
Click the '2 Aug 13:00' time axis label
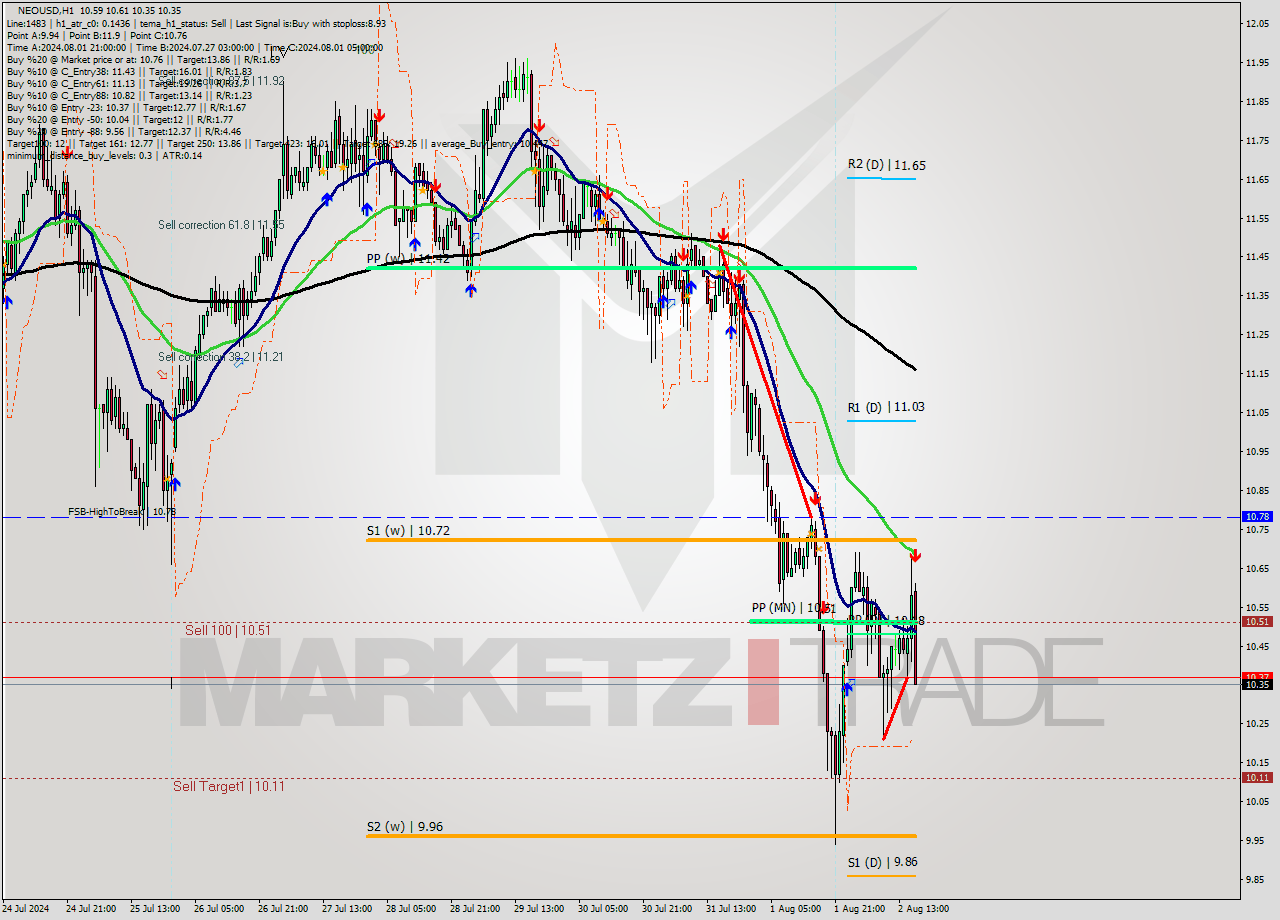click(x=922, y=909)
